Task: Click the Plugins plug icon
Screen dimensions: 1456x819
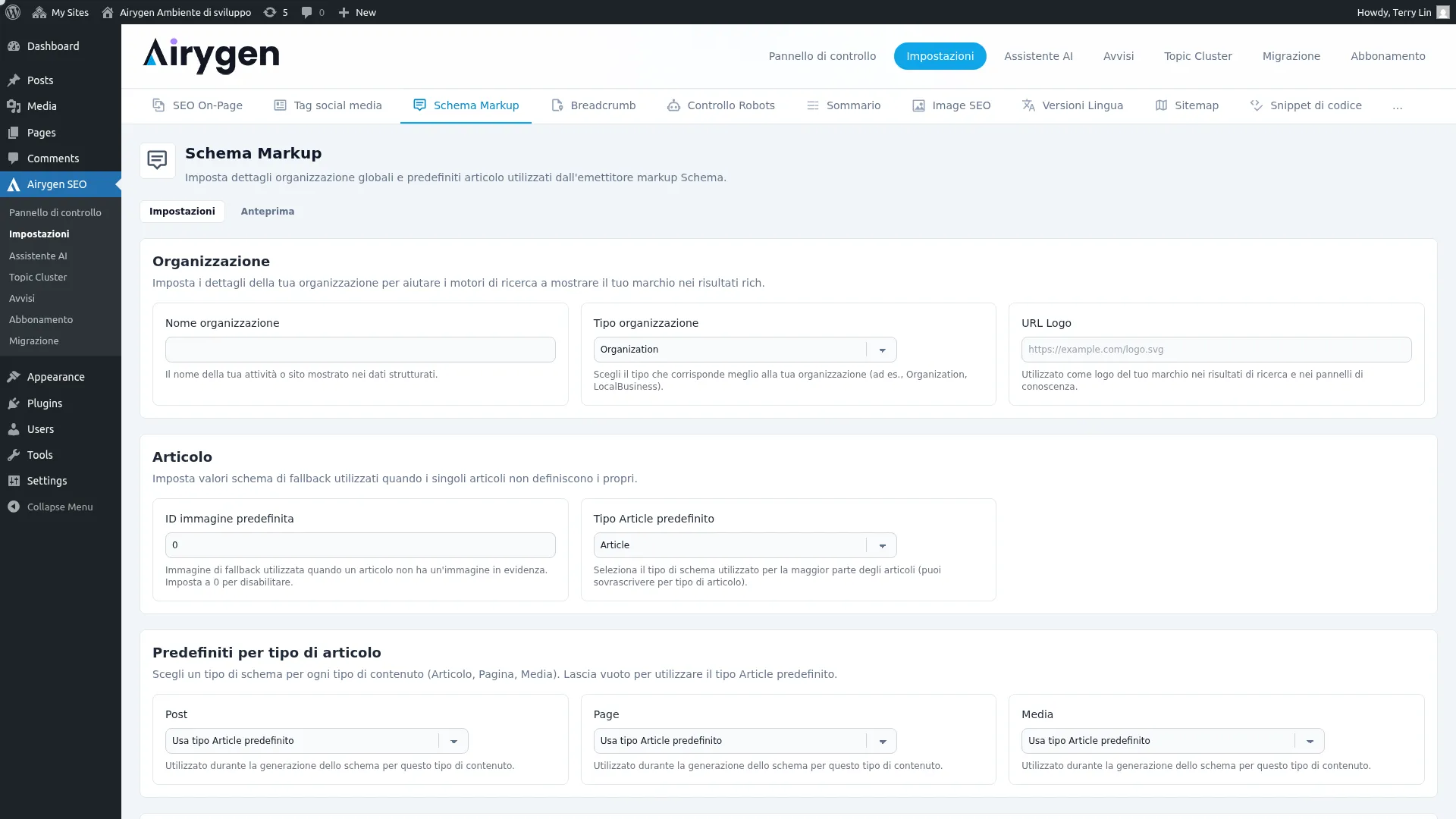Action: point(14,403)
